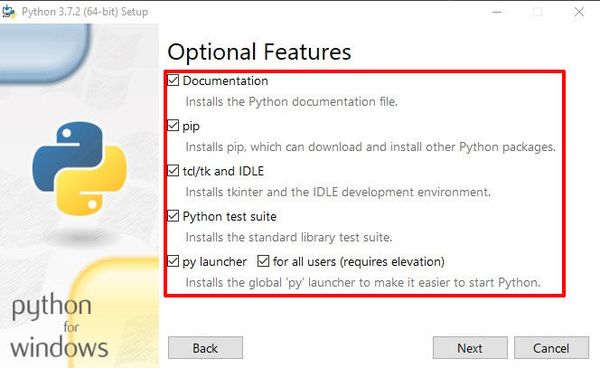This screenshot has height=368, width=600.
Task: Uncheck the Documentation checkbox
Action: 173,80
